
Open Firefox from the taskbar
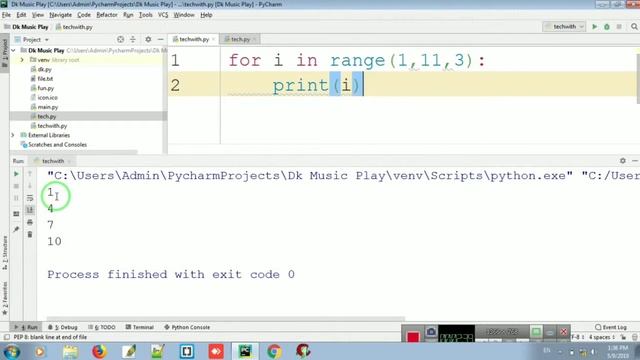tap(99, 351)
